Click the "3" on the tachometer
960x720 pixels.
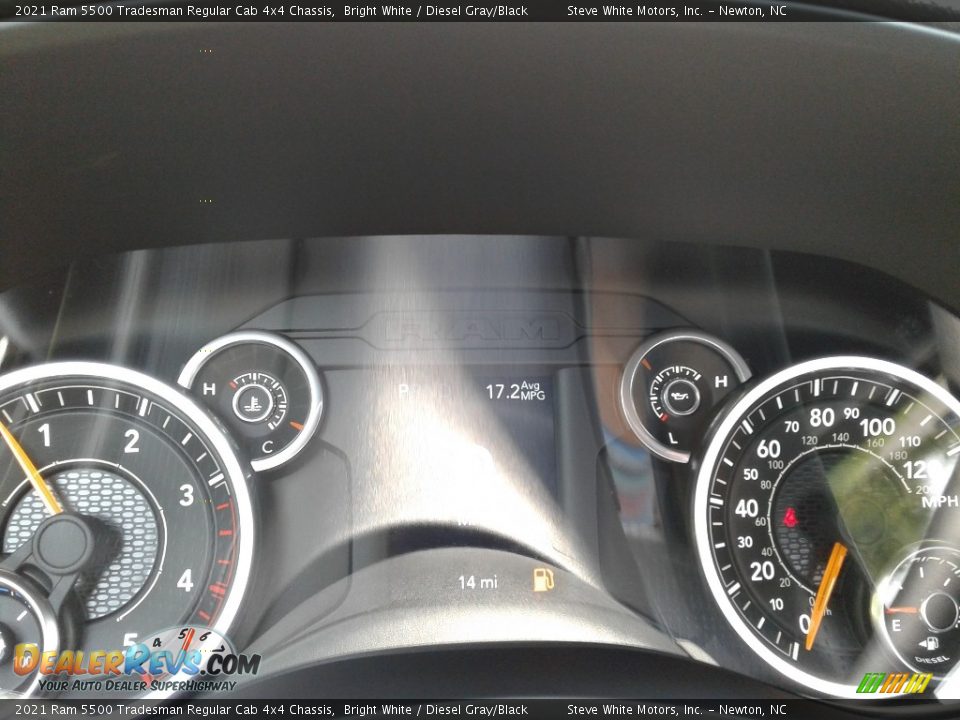(x=187, y=495)
